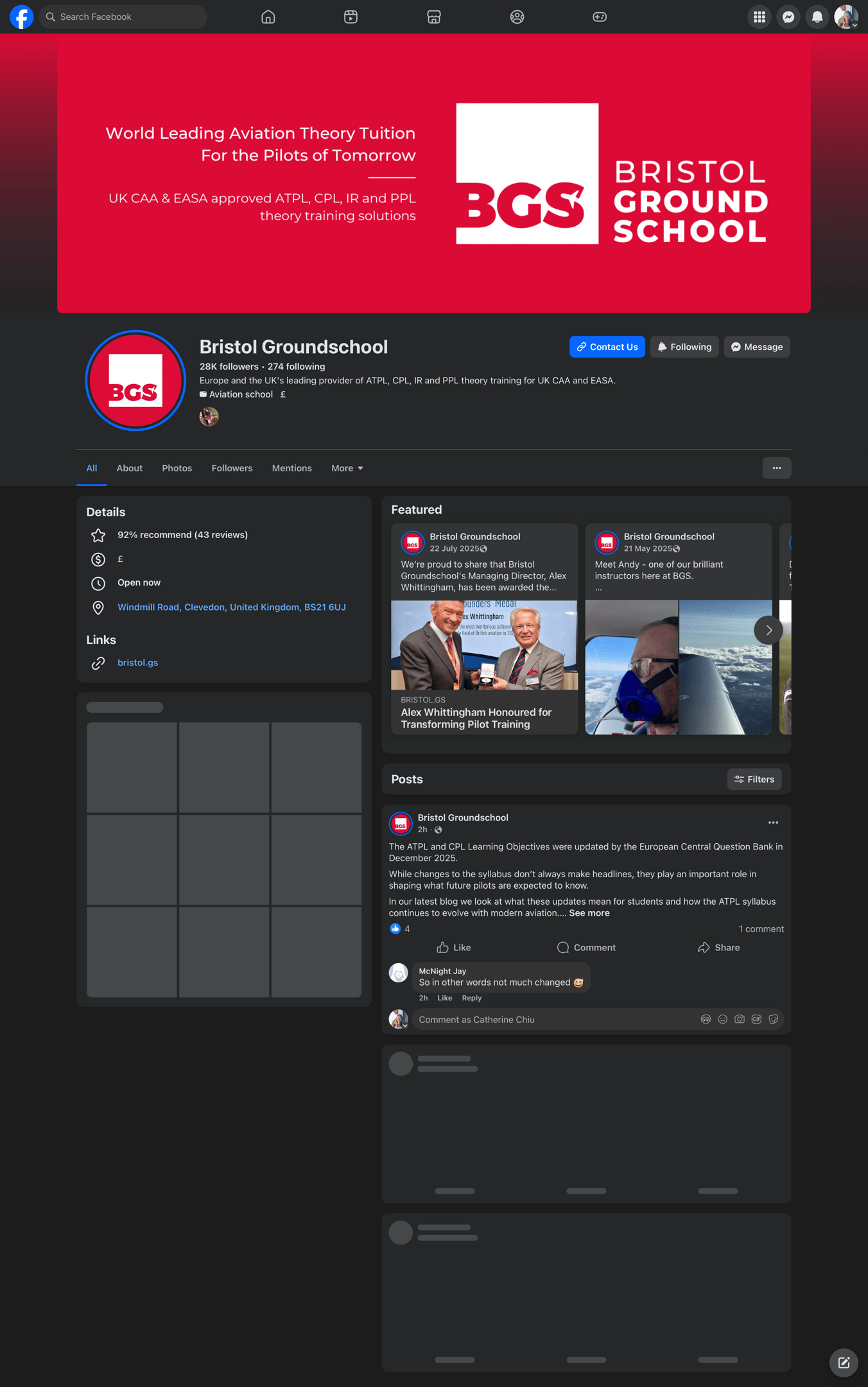Click the BGS avatar on the 22 July featured post

click(x=413, y=543)
